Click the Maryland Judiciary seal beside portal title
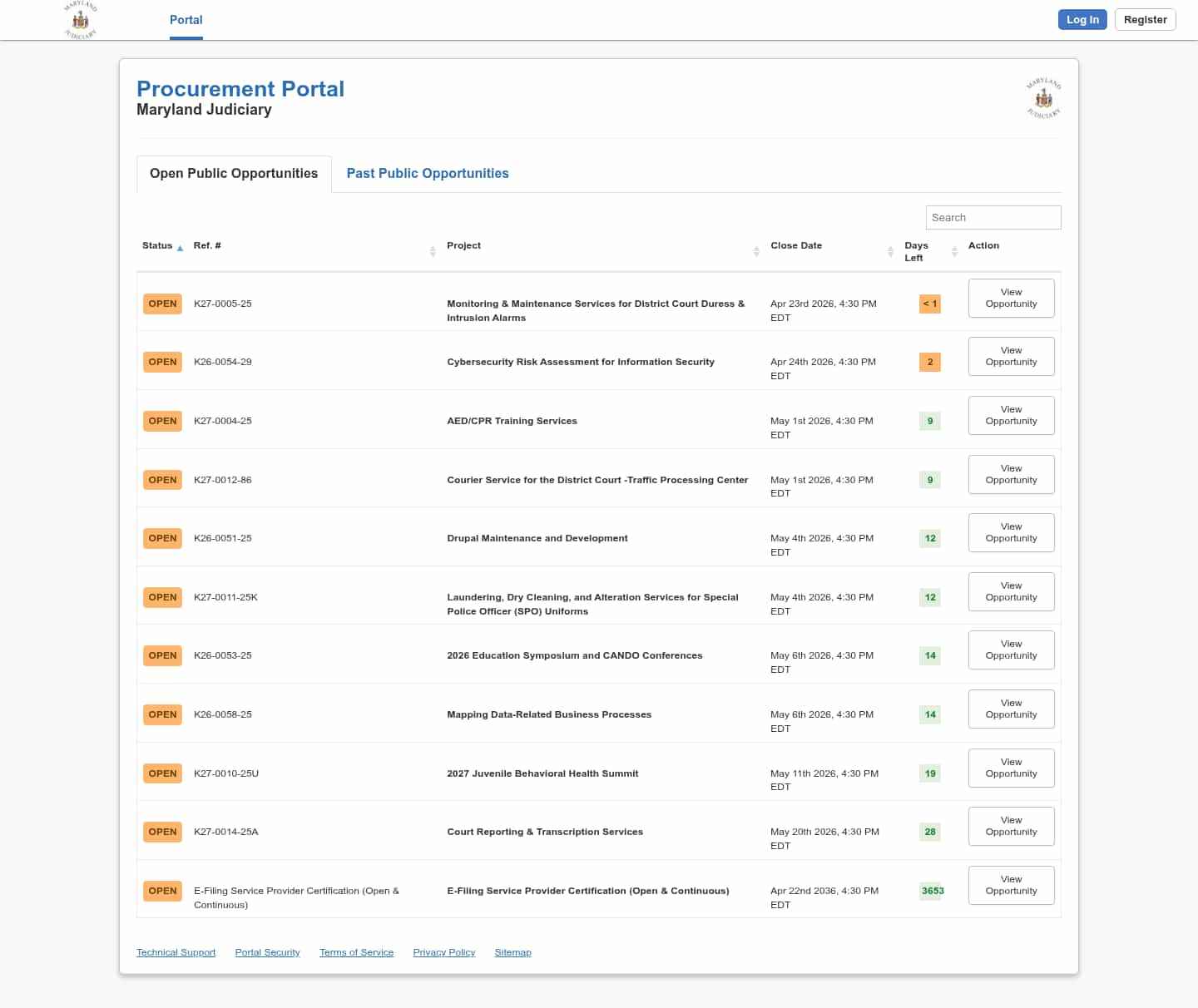This screenshot has height=1008, width=1198. coord(1043,99)
